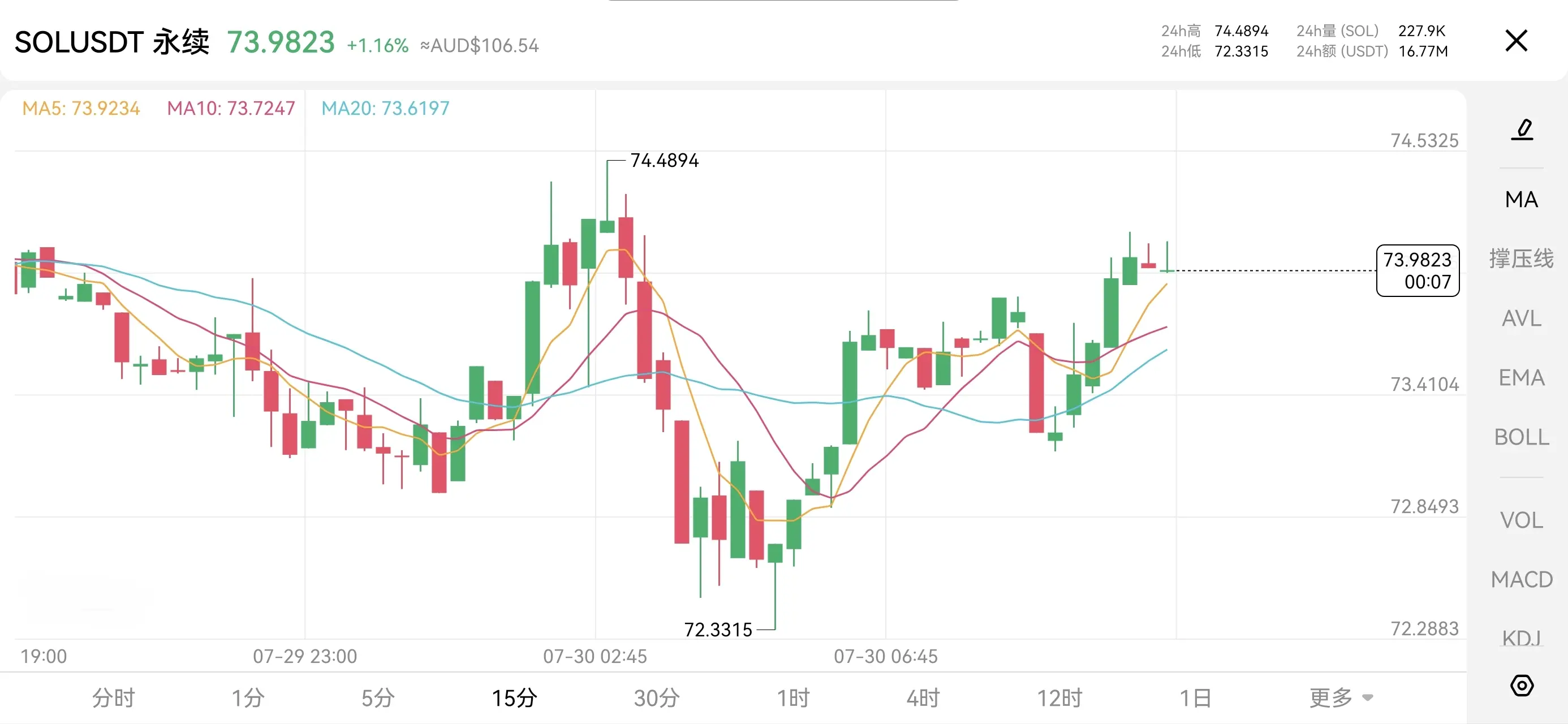Screen dimensions: 1568x724
Task: Toggle the 撑压线 support-resistance lines
Action: coord(1521,258)
